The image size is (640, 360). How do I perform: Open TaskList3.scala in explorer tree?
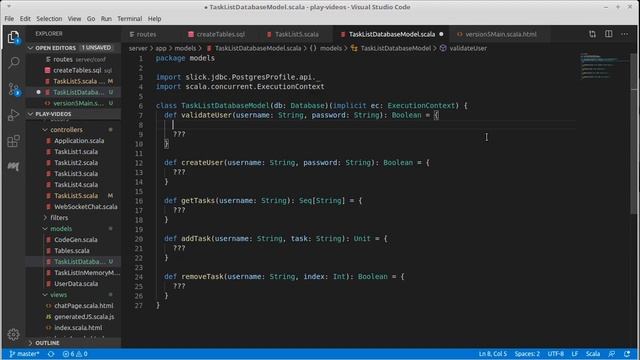point(76,174)
